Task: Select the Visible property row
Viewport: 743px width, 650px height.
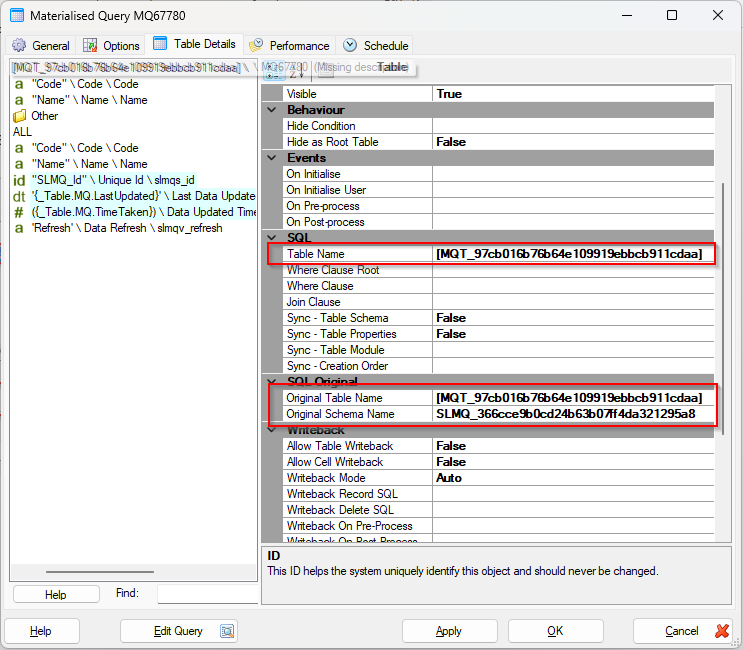Action: [x=499, y=94]
